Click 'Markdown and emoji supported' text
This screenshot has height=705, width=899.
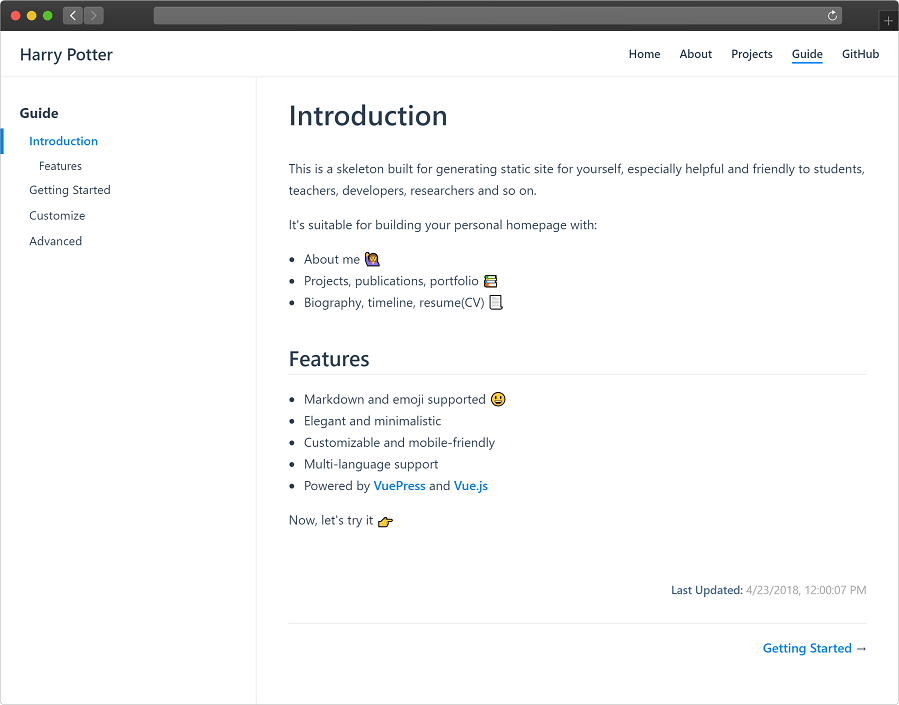click(395, 399)
